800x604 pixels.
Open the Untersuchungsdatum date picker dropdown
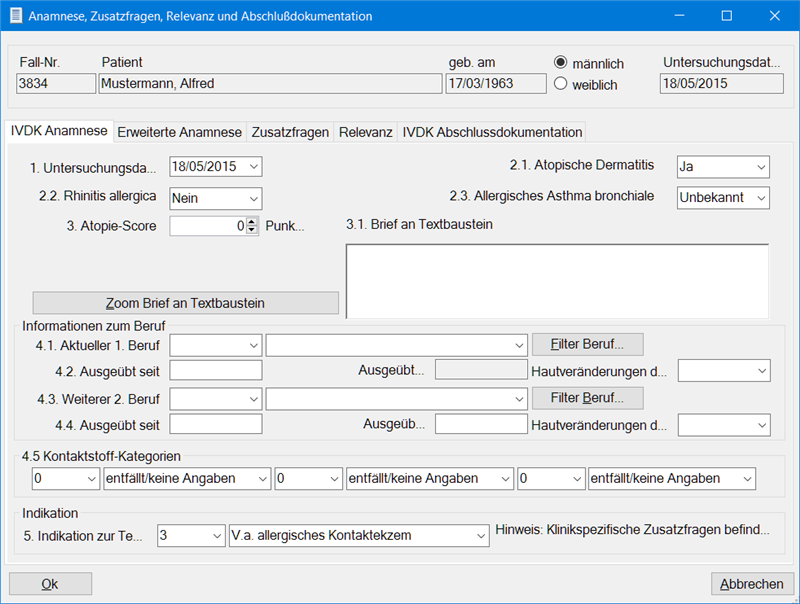click(x=252, y=166)
